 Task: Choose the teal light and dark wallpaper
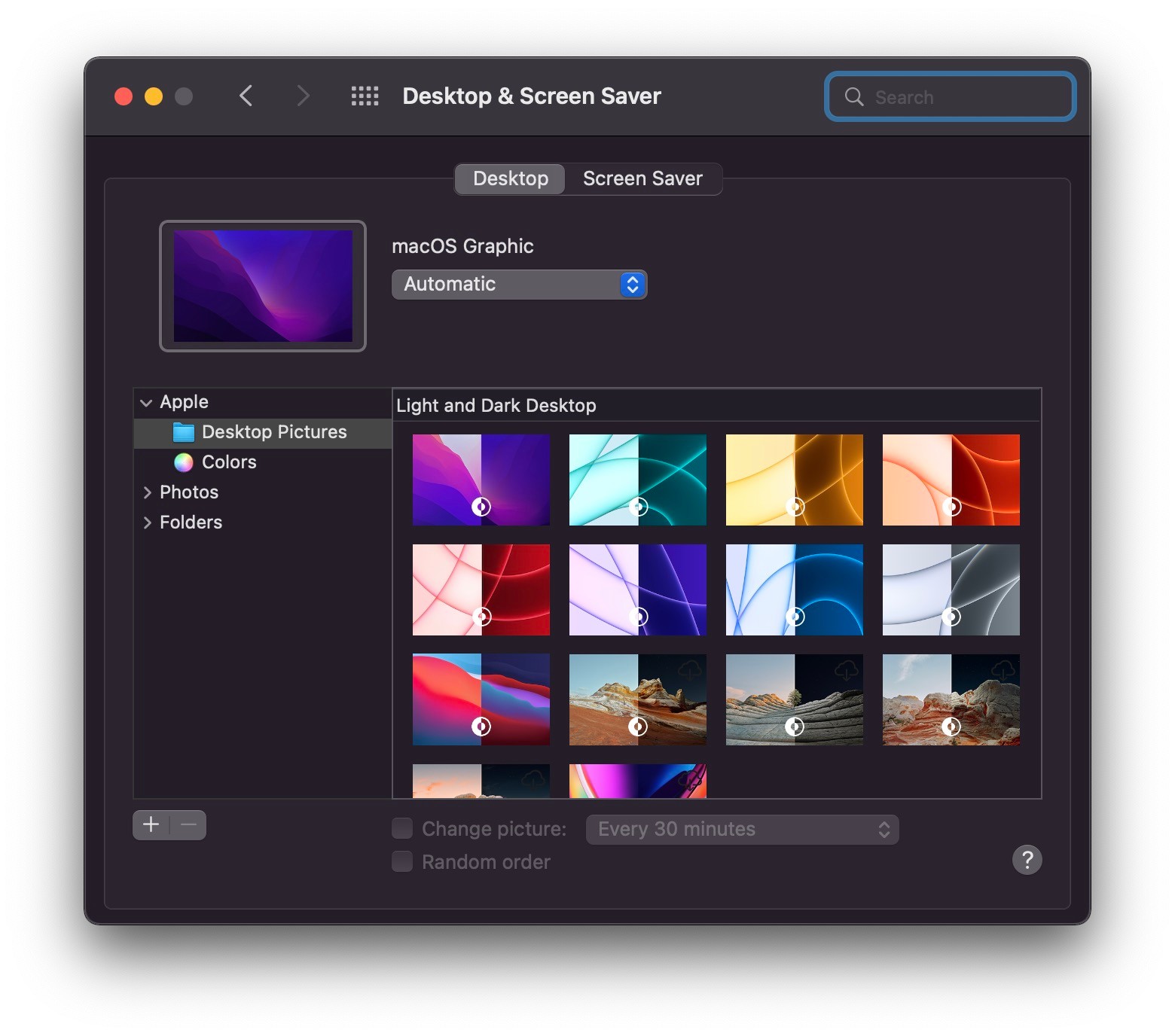tap(637, 480)
